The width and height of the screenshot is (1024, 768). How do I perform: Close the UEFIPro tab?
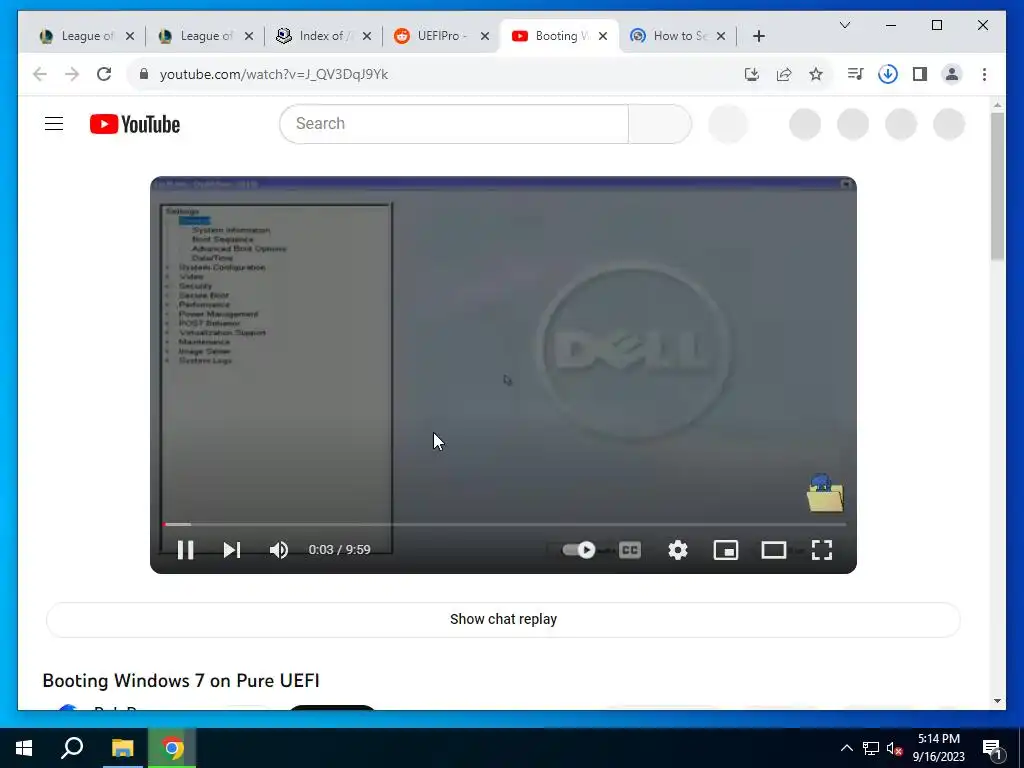click(x=485, y=36)
